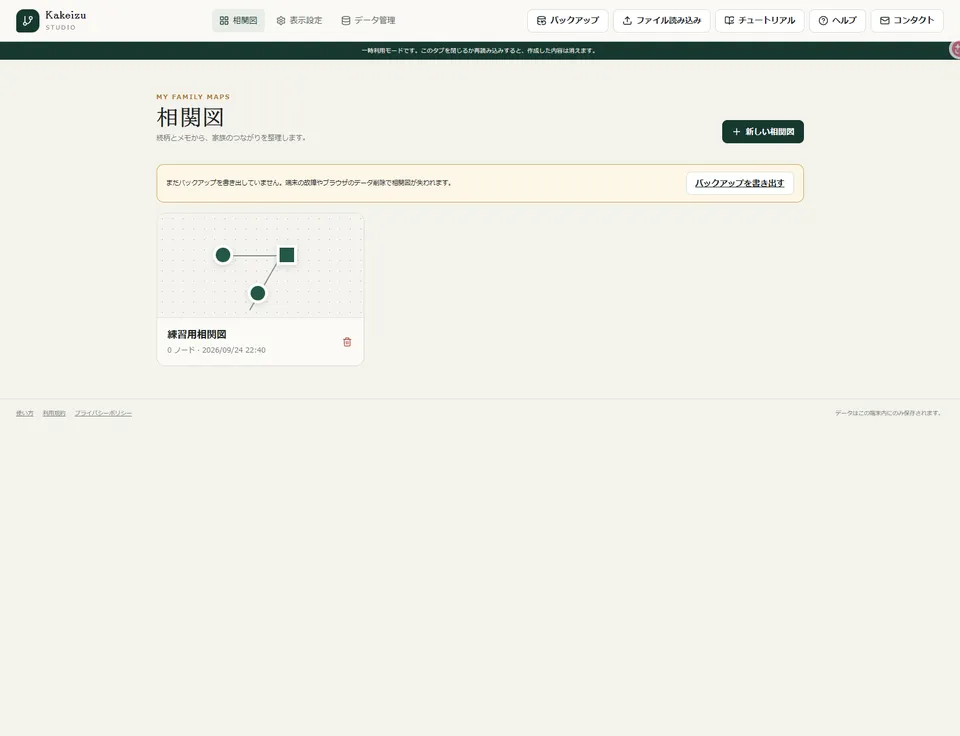This screenshot has height=736, width=960.
Task: Click the large 相関図 page heading
Action: click(190, 117)
